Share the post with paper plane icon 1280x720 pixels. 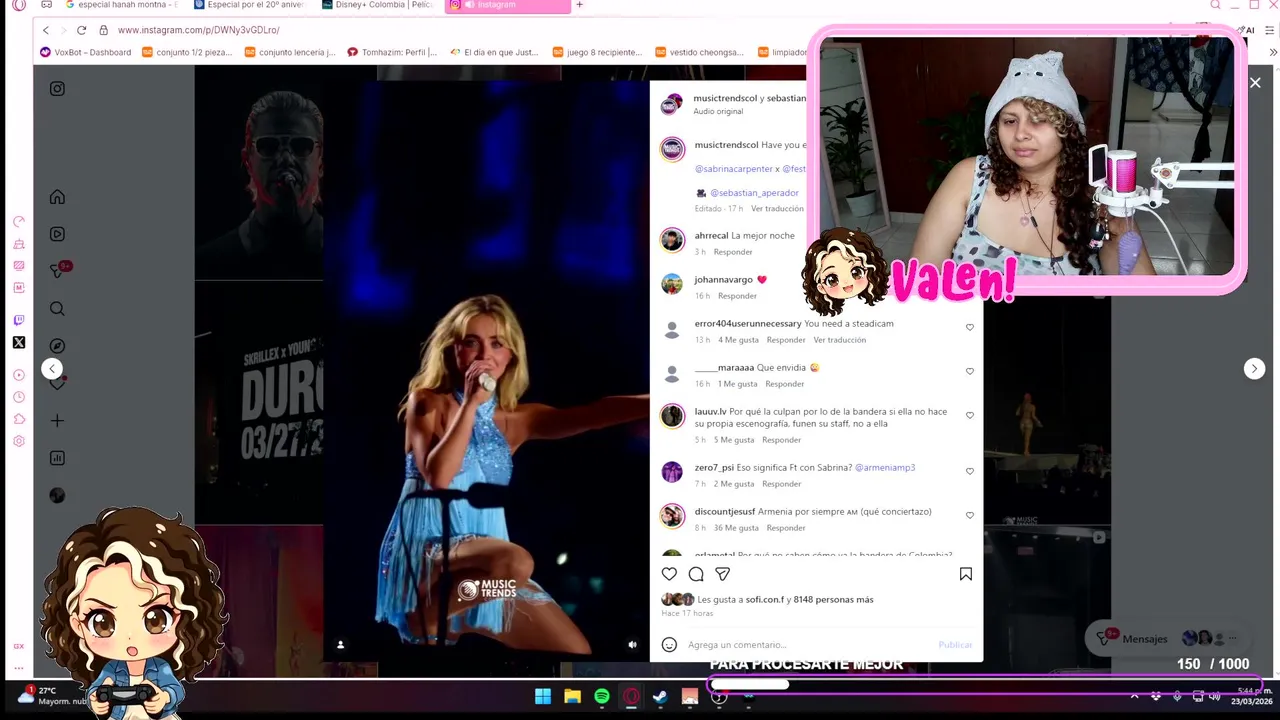click(x=722, y=574)
